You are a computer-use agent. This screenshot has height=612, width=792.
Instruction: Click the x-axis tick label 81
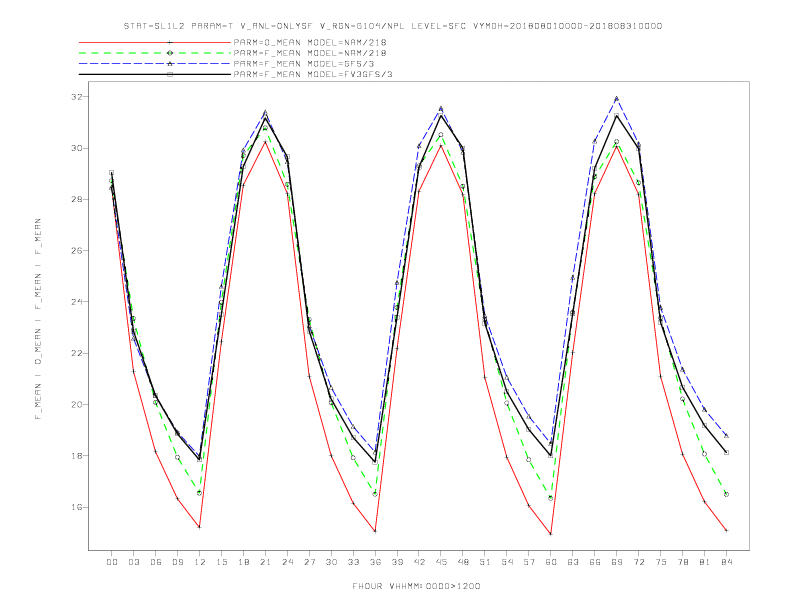click(x=705, y=562)
